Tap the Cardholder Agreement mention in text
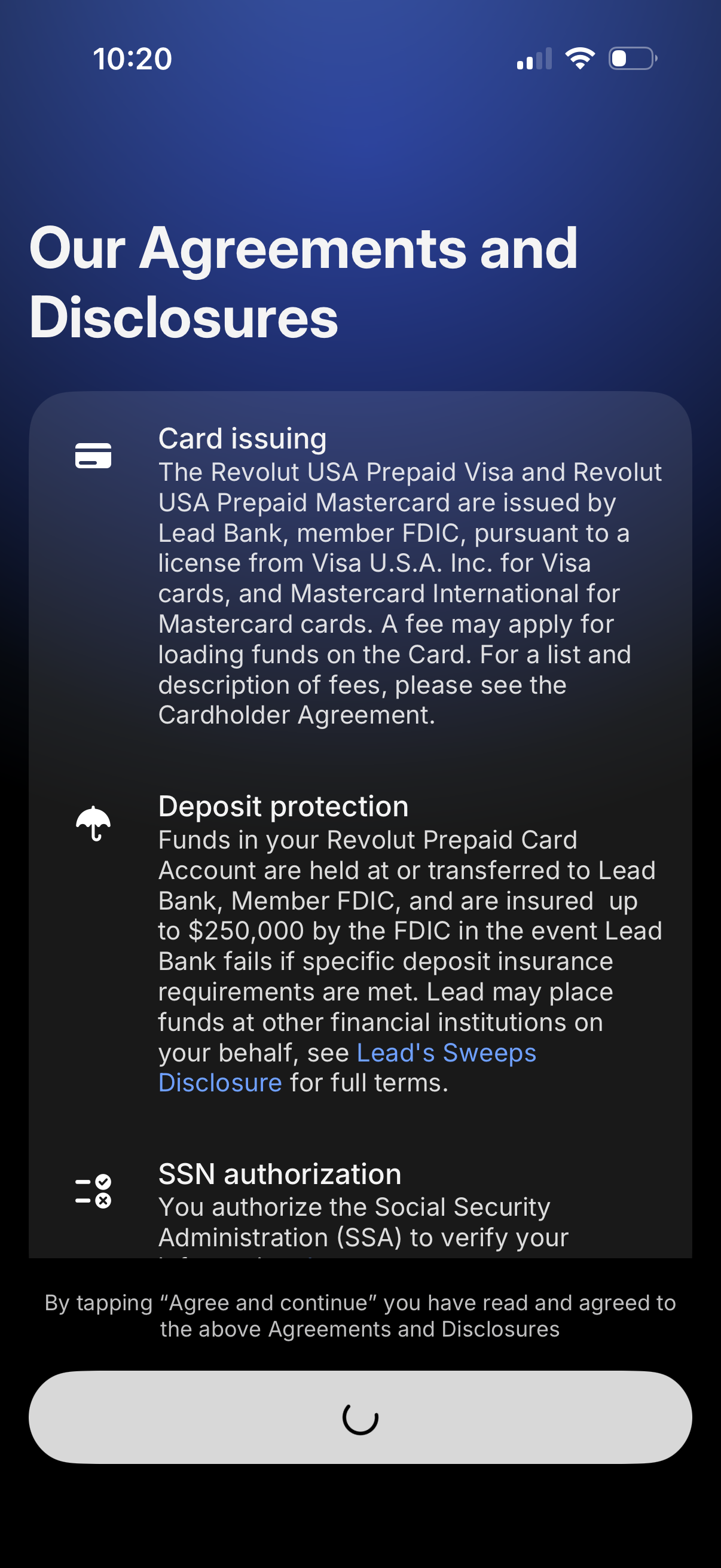721x1568 pixels. pyautogui.click(x=295, y=715)
